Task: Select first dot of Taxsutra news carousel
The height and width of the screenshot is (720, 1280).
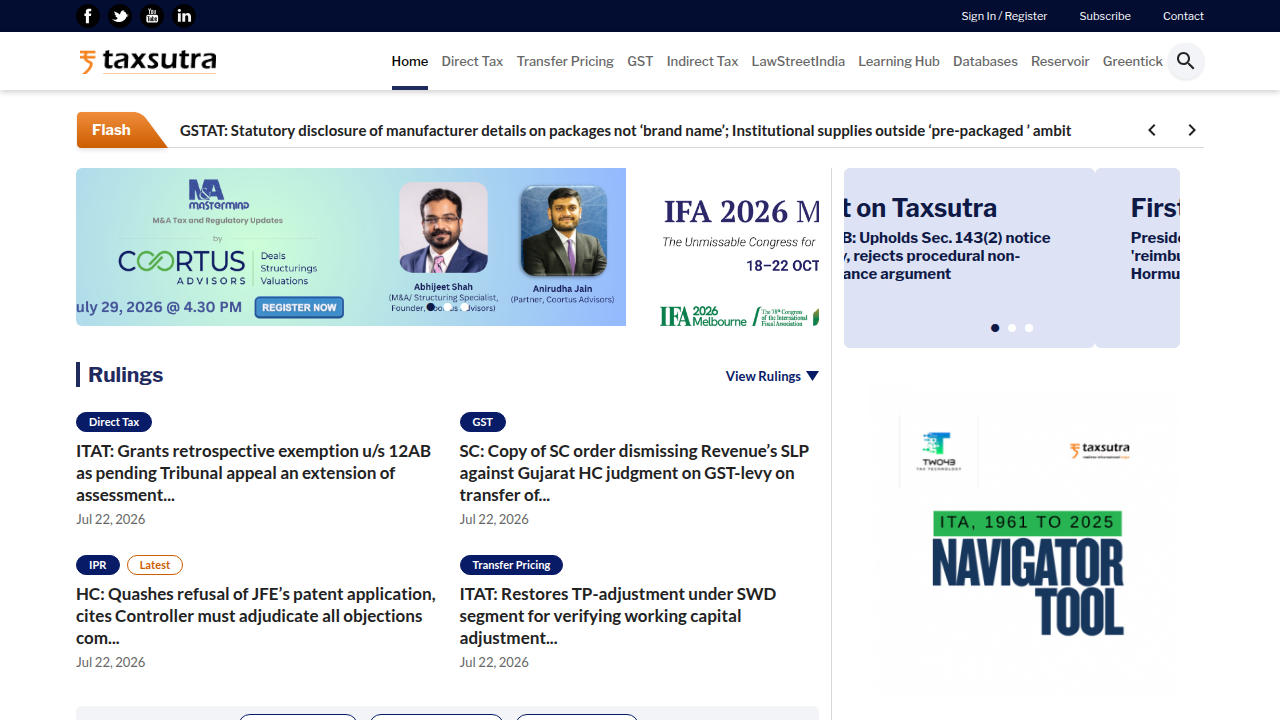Action: coord(995,328)
